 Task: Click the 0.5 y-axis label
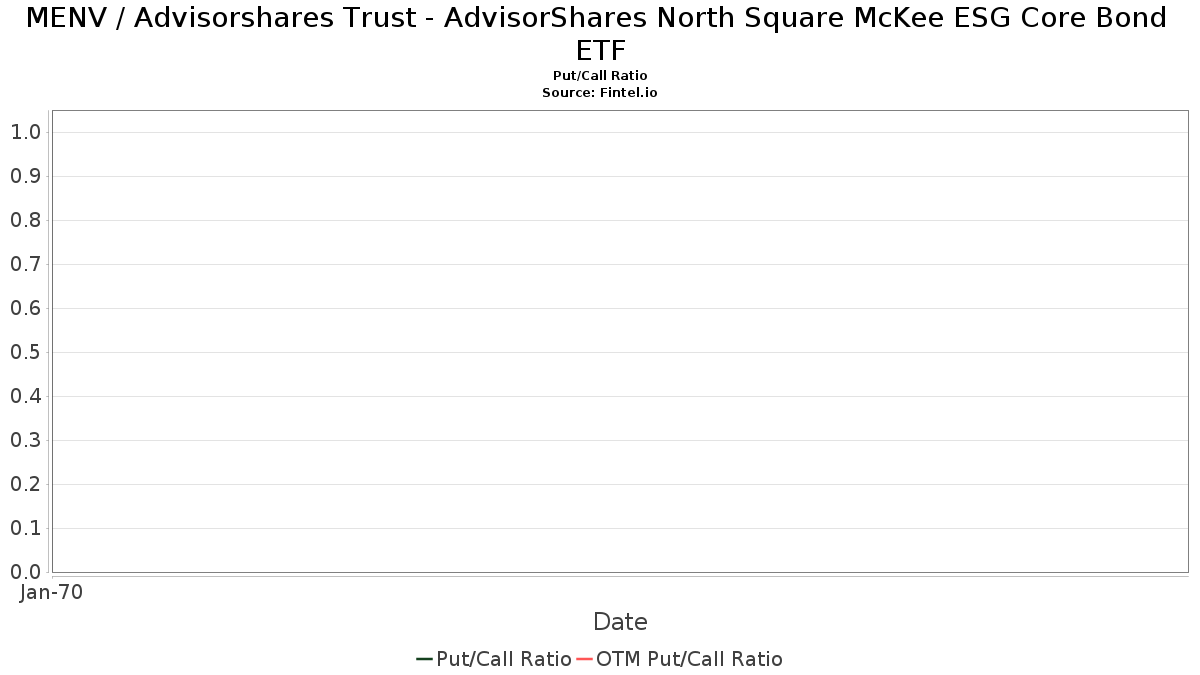point(25,352)
